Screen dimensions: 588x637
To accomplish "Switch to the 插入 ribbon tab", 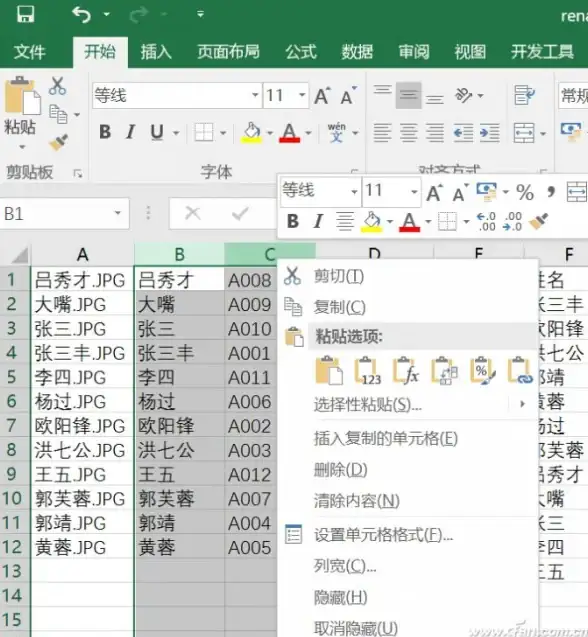I will [x=156, y=52].
